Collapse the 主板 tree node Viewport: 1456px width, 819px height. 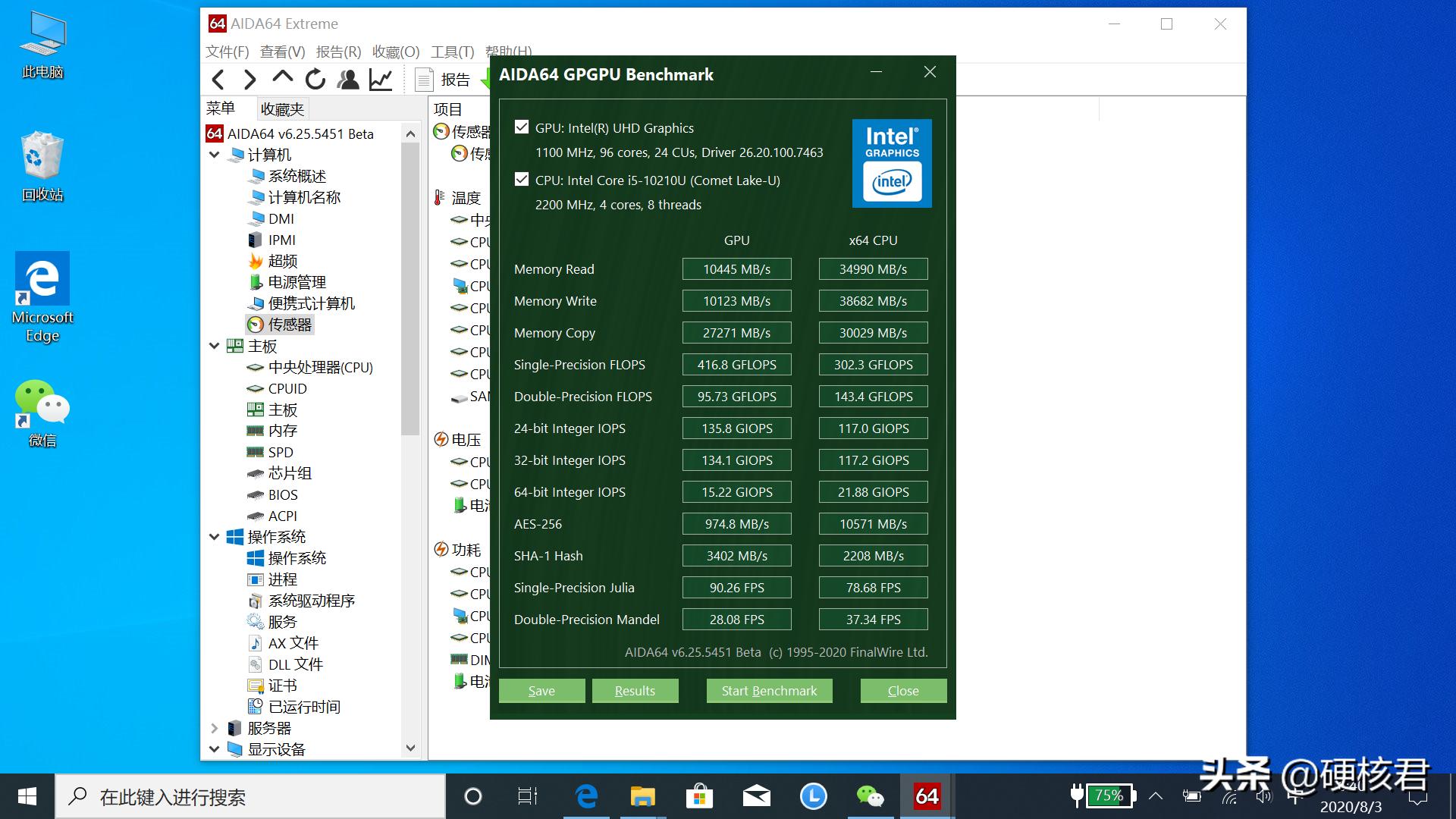(215, 346)
